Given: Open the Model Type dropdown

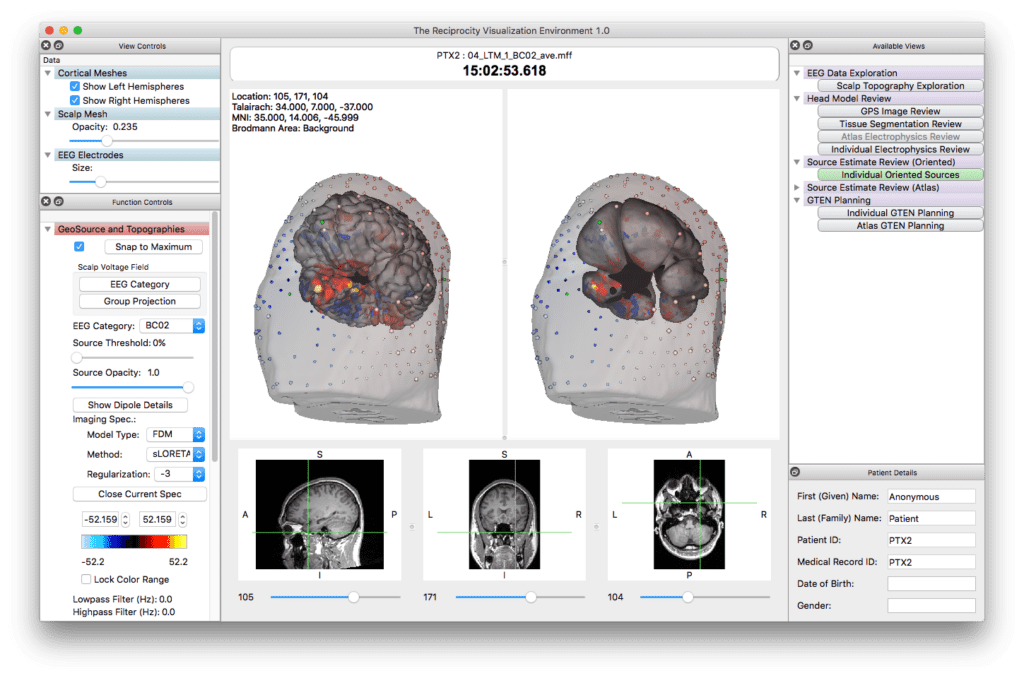Looking at the screenshot, I should tap(175, 434).
